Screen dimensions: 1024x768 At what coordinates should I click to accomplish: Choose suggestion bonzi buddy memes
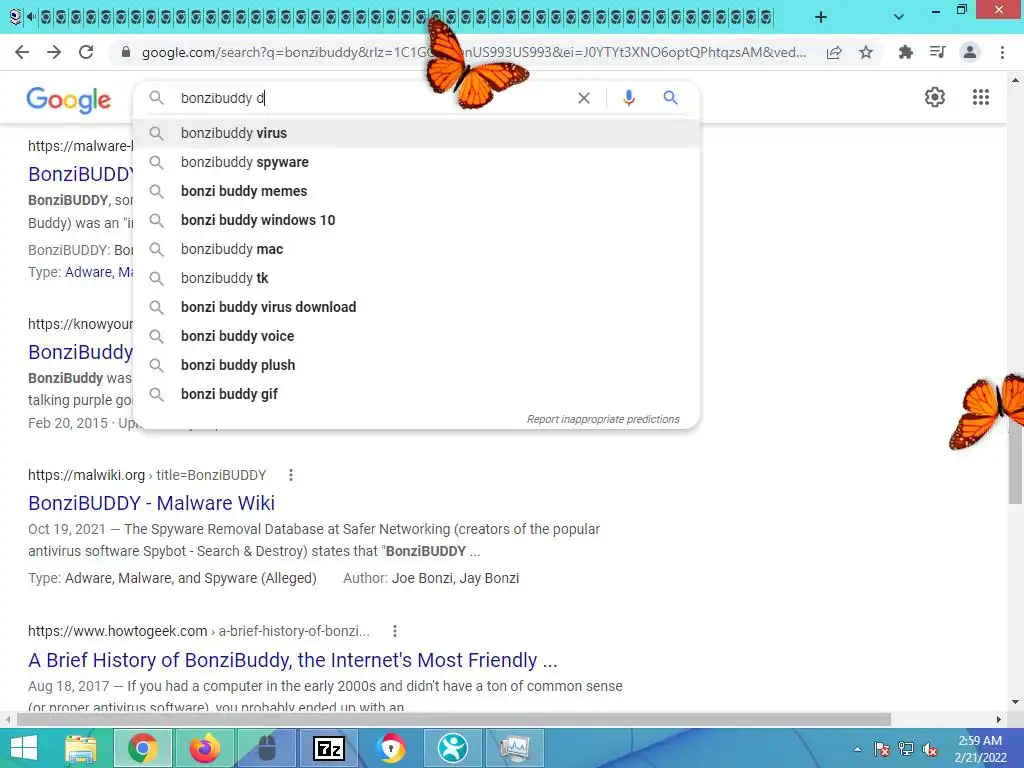[x=417, y=191]
